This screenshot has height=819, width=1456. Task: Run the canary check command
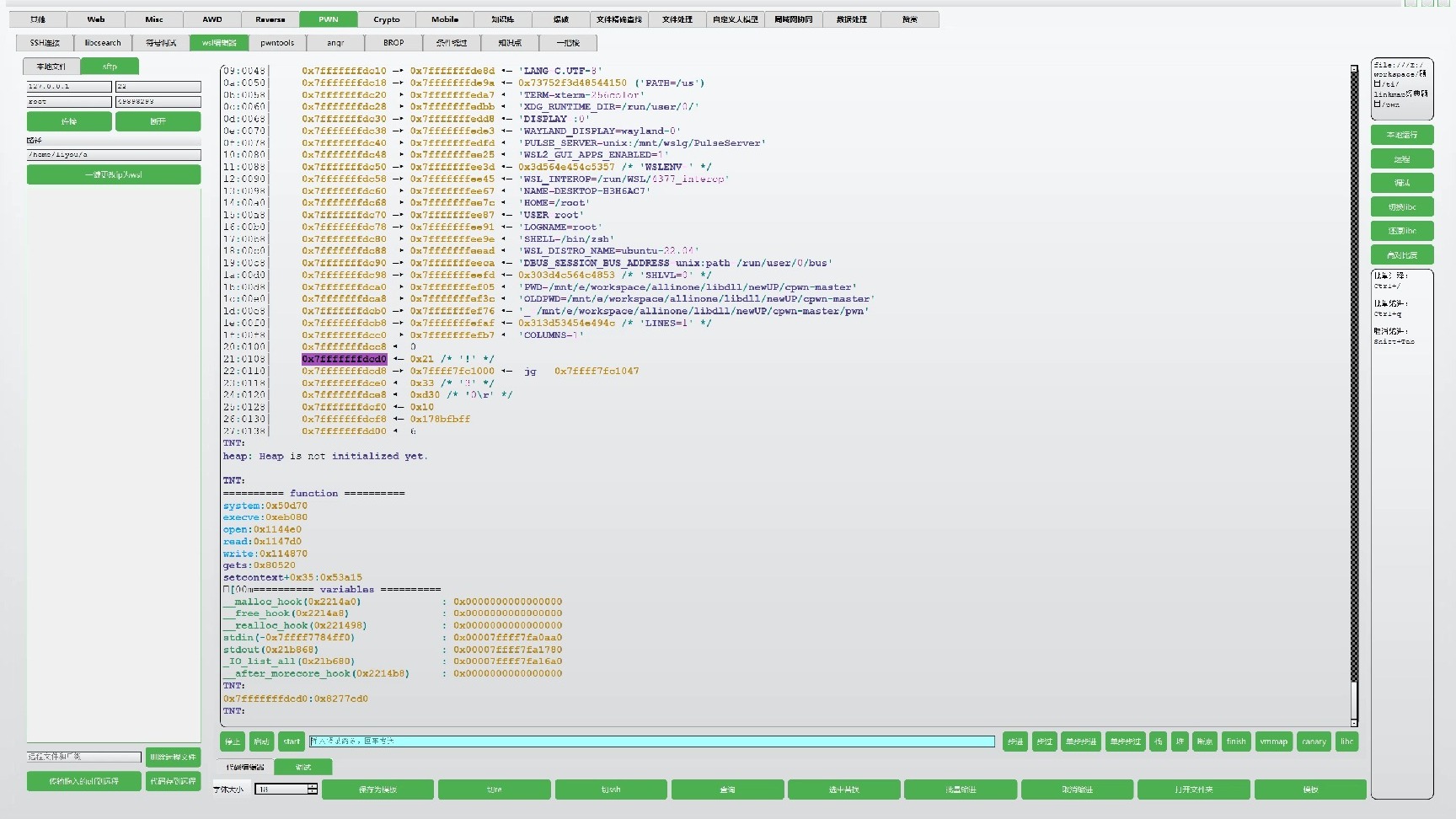[1313, 741]
